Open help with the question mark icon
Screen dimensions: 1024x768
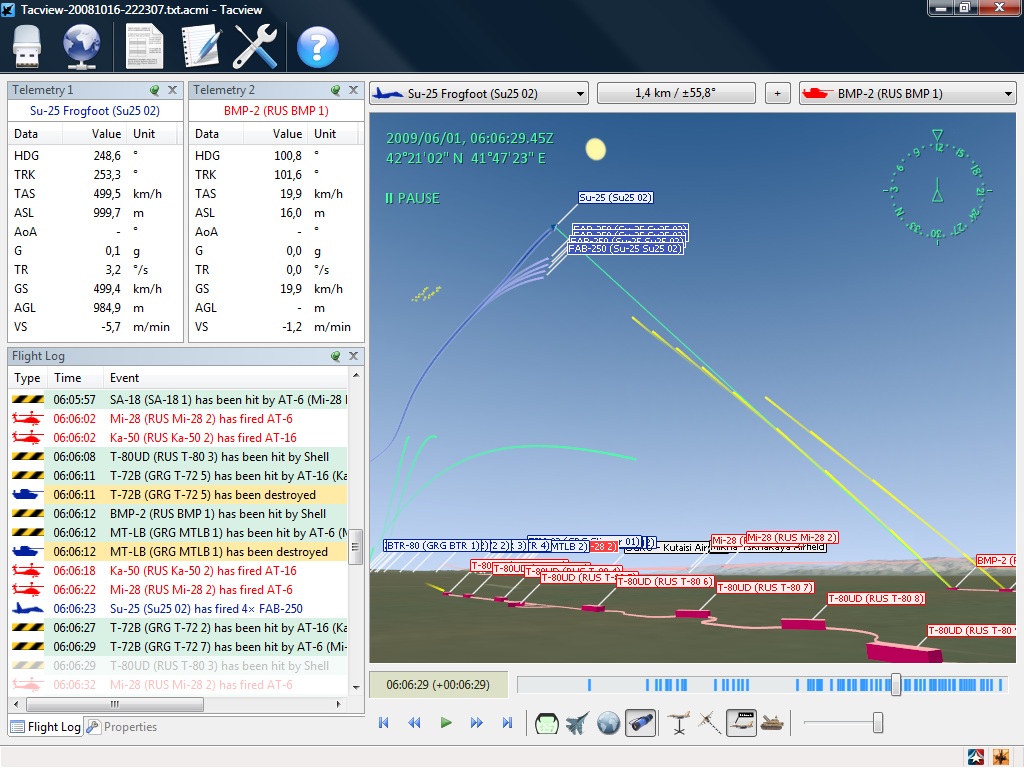pos(317,47)
